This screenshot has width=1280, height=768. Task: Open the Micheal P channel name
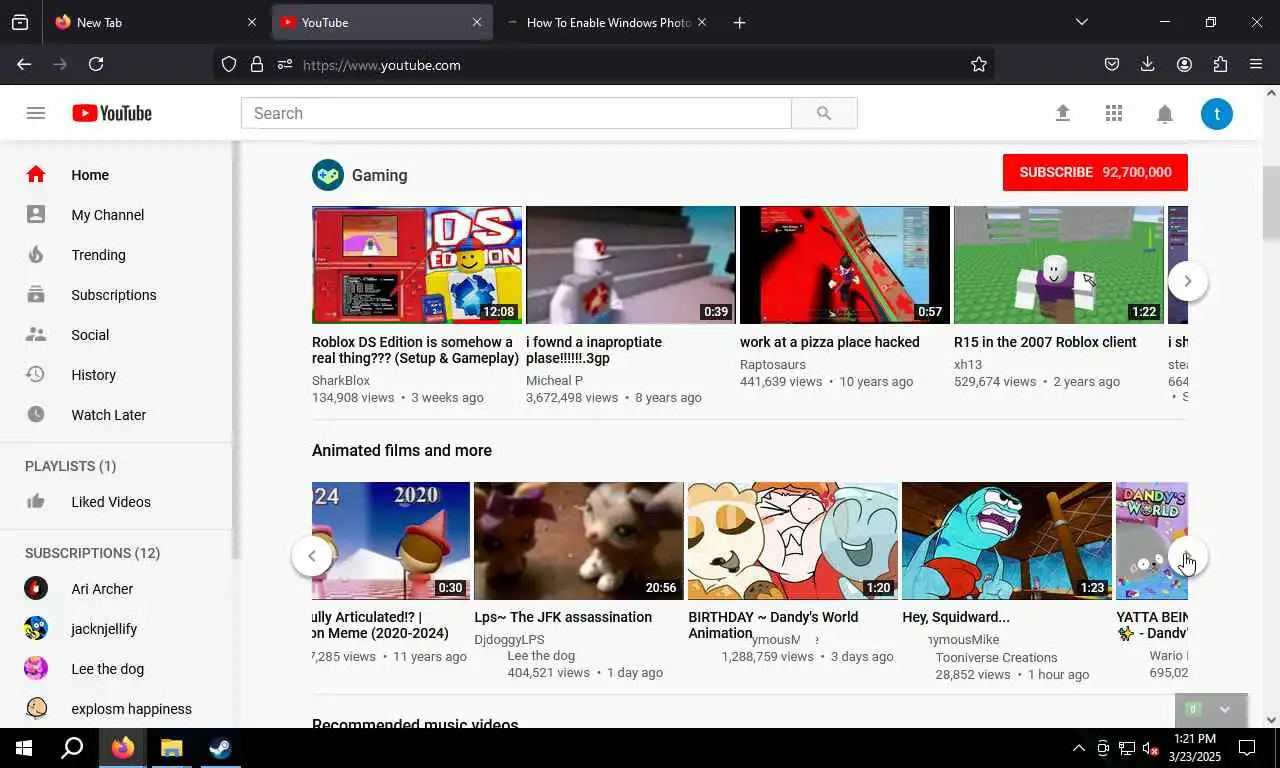point(554,381)
